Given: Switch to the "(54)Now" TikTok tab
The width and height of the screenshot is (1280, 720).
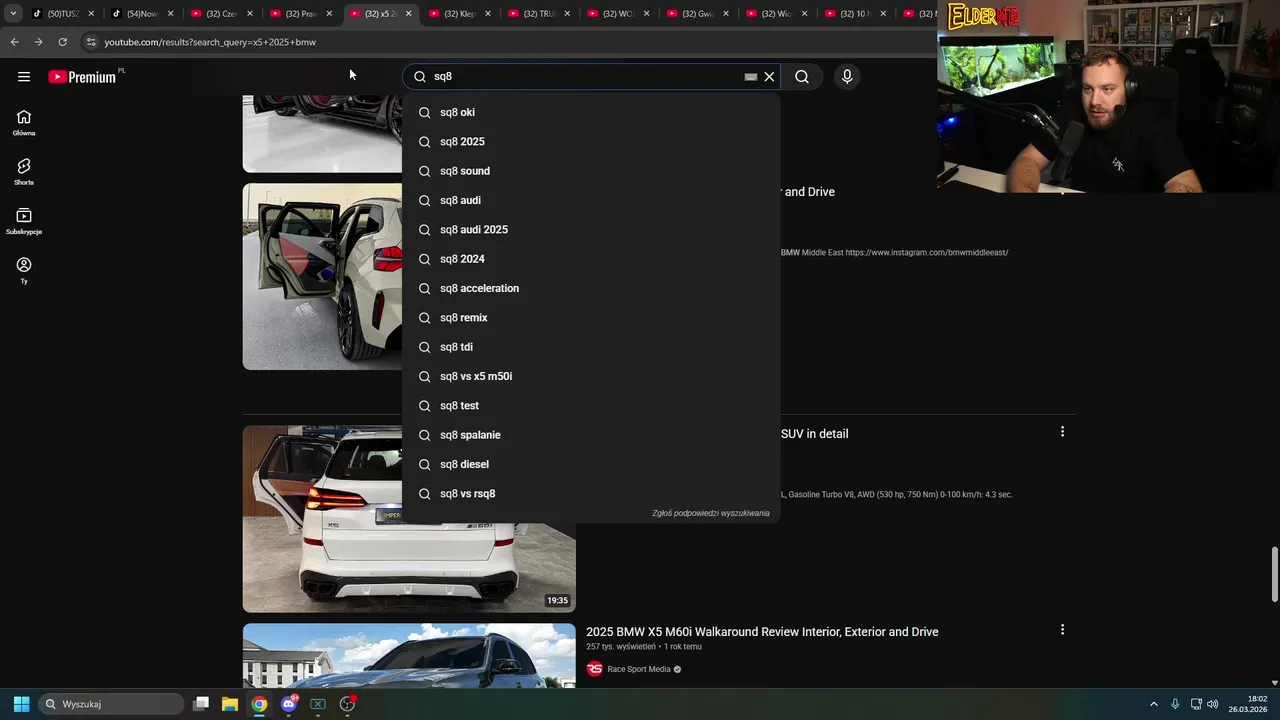Looking at the screenshot, I should (141, 14).
